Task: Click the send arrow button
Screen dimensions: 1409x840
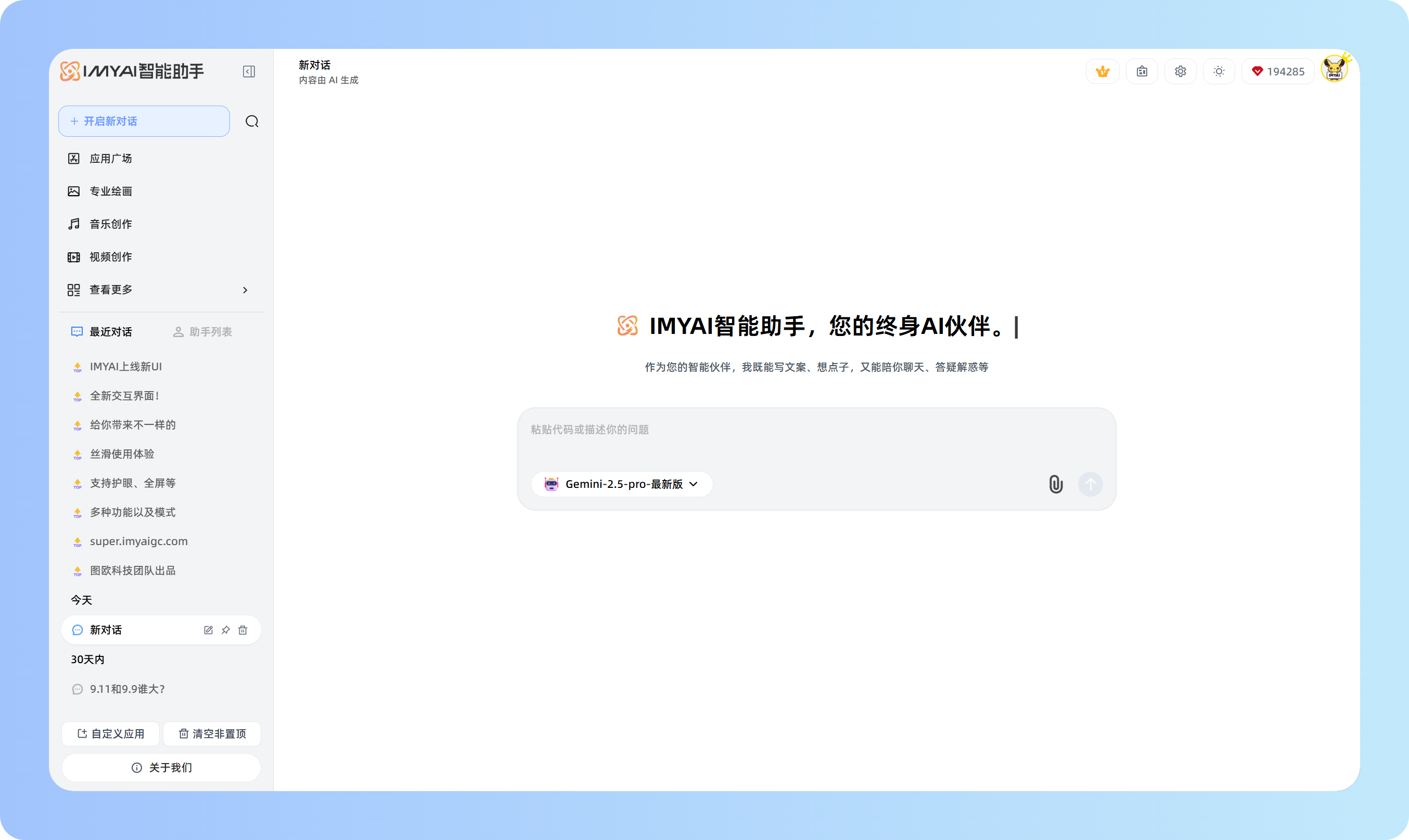Action: (x=1090, y=484)
